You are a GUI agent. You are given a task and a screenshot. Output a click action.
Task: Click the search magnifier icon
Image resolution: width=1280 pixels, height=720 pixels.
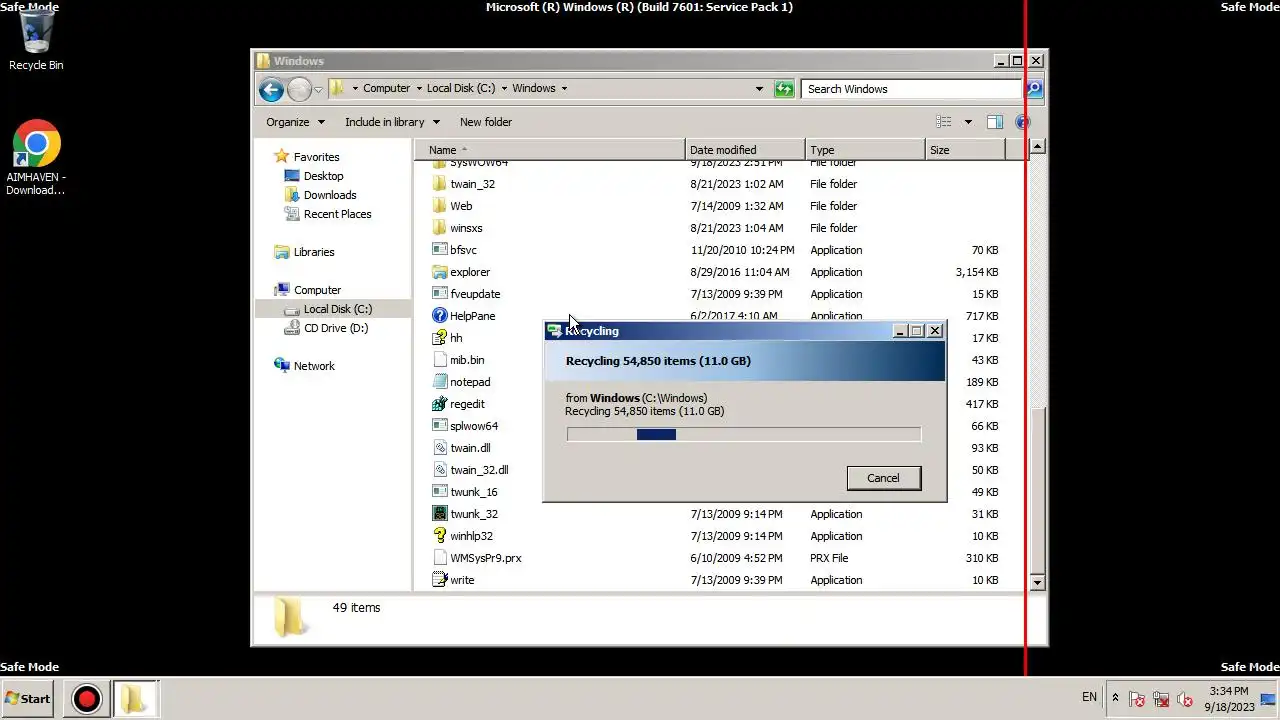[1034, 89]
